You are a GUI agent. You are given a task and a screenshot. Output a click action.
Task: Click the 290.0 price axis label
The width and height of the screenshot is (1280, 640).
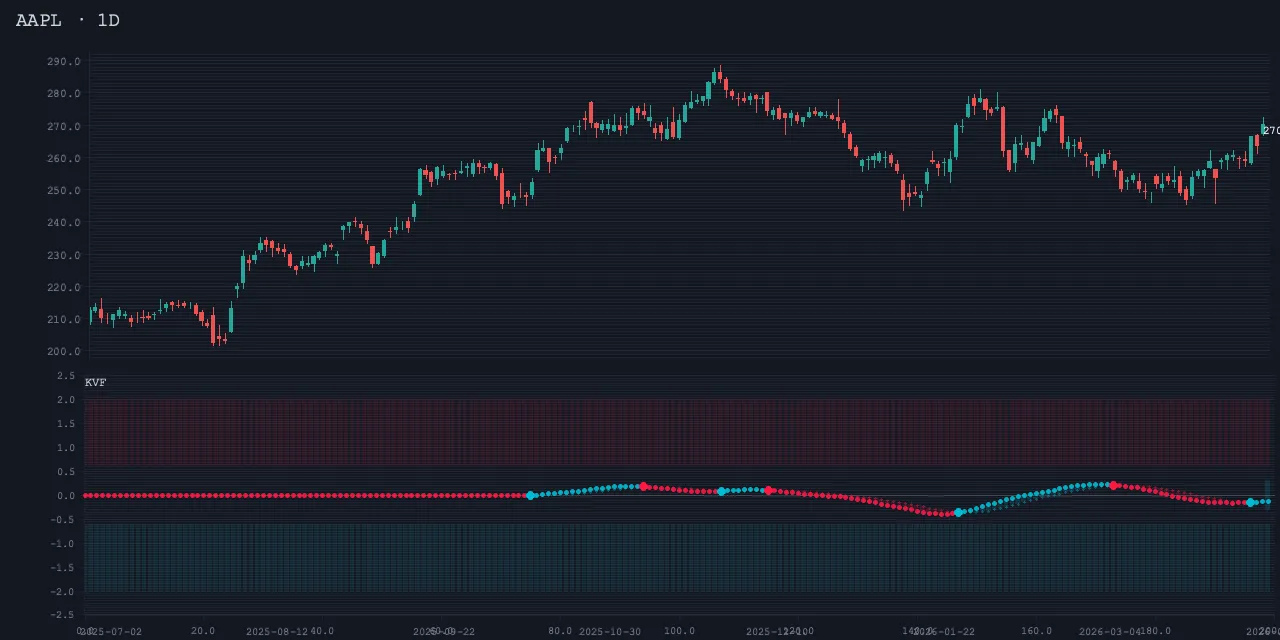coord(63,62)
